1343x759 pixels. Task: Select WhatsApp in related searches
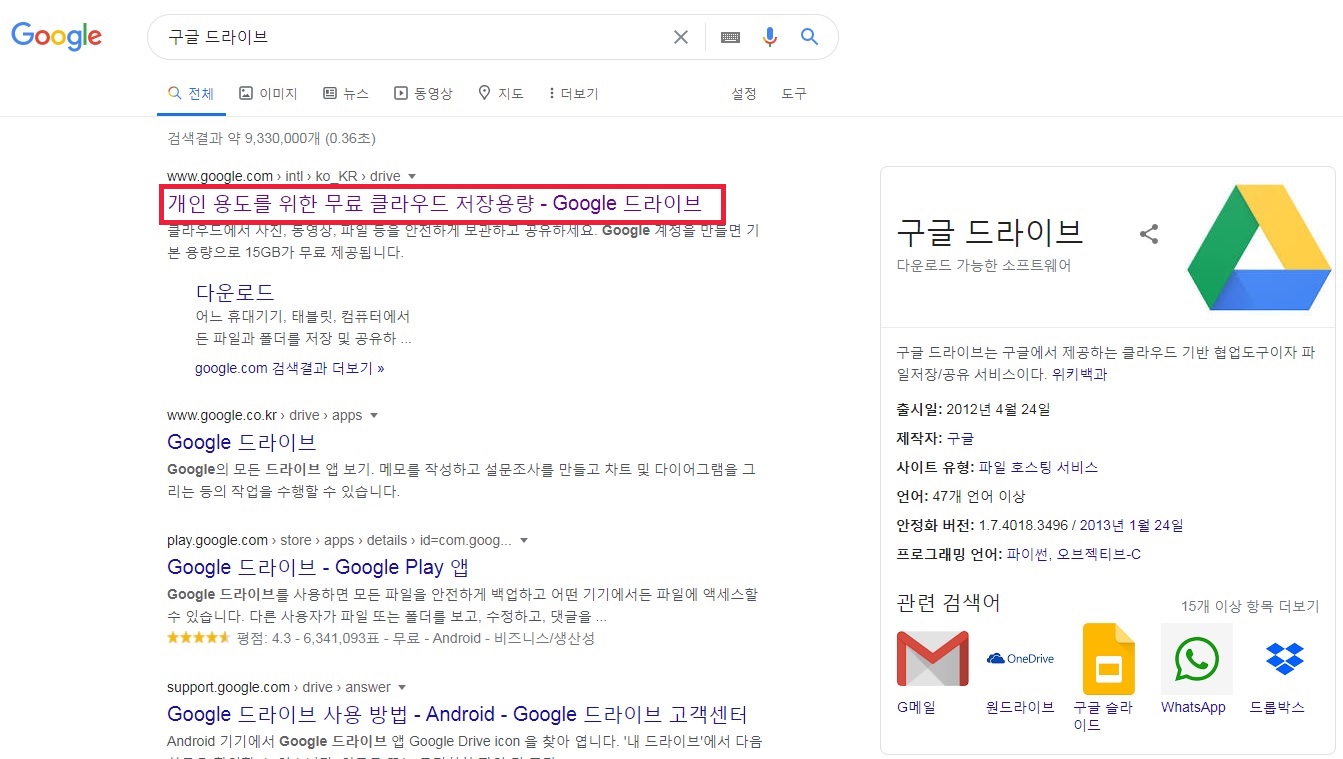click(1195, 659)
